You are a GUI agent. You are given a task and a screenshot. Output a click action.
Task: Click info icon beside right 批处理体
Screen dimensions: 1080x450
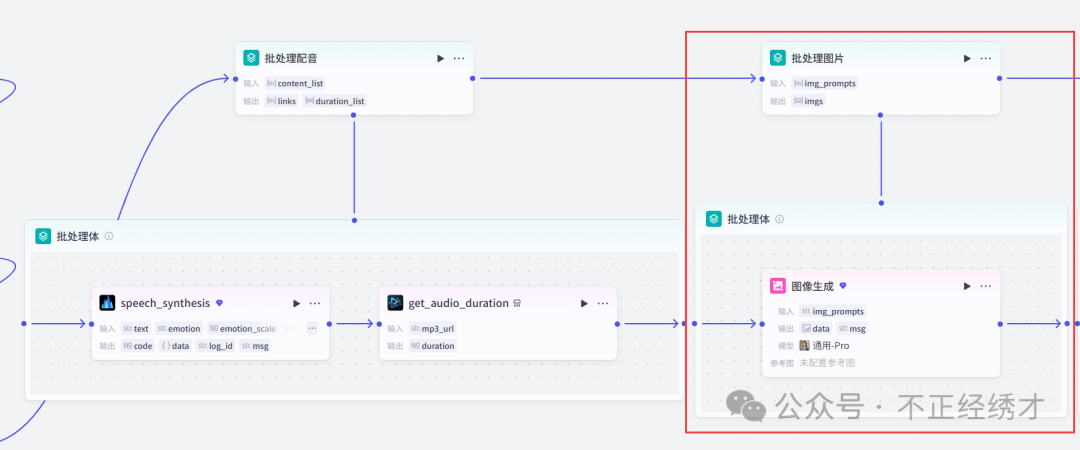(780, 219)
